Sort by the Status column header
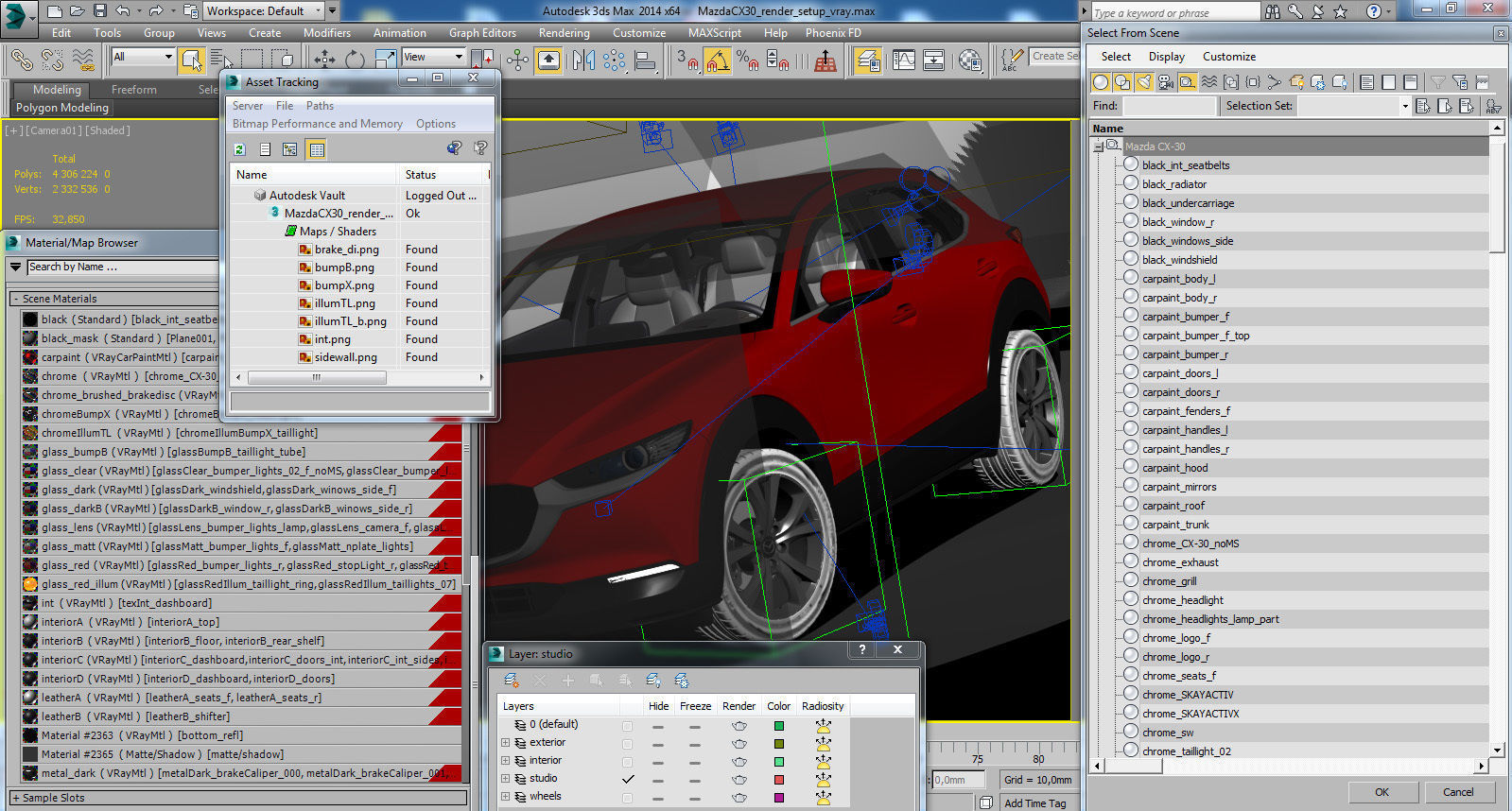The image size is (1512, 811). tap(442, 175)
